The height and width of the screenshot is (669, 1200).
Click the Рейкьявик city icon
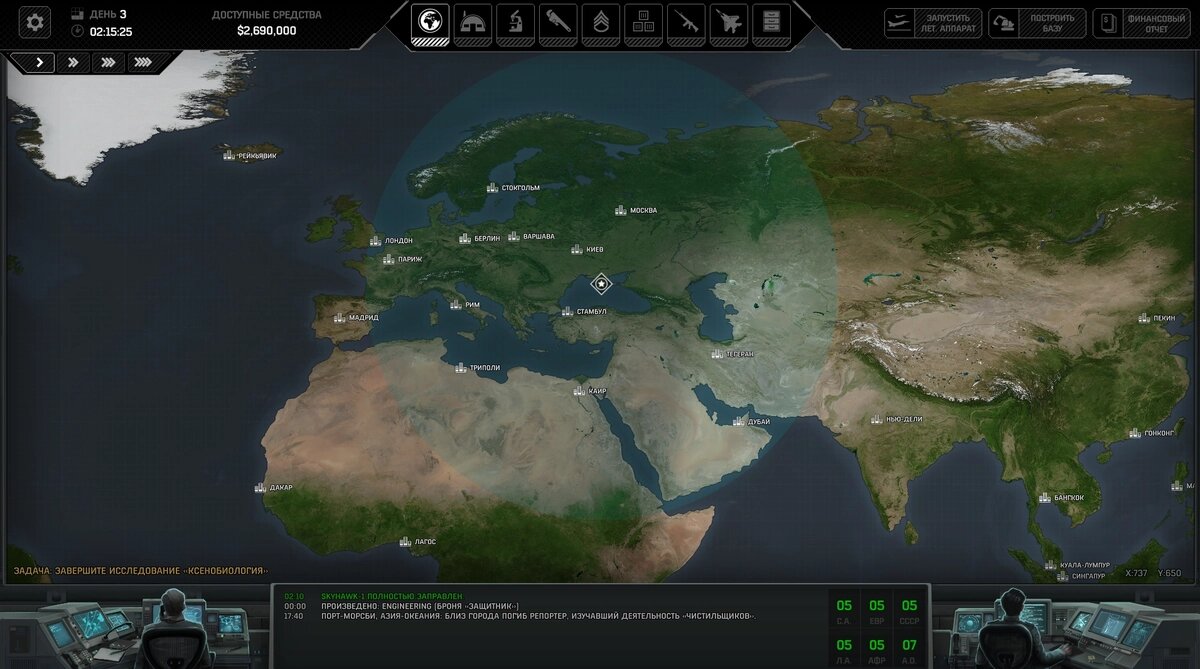pos(228,156)
